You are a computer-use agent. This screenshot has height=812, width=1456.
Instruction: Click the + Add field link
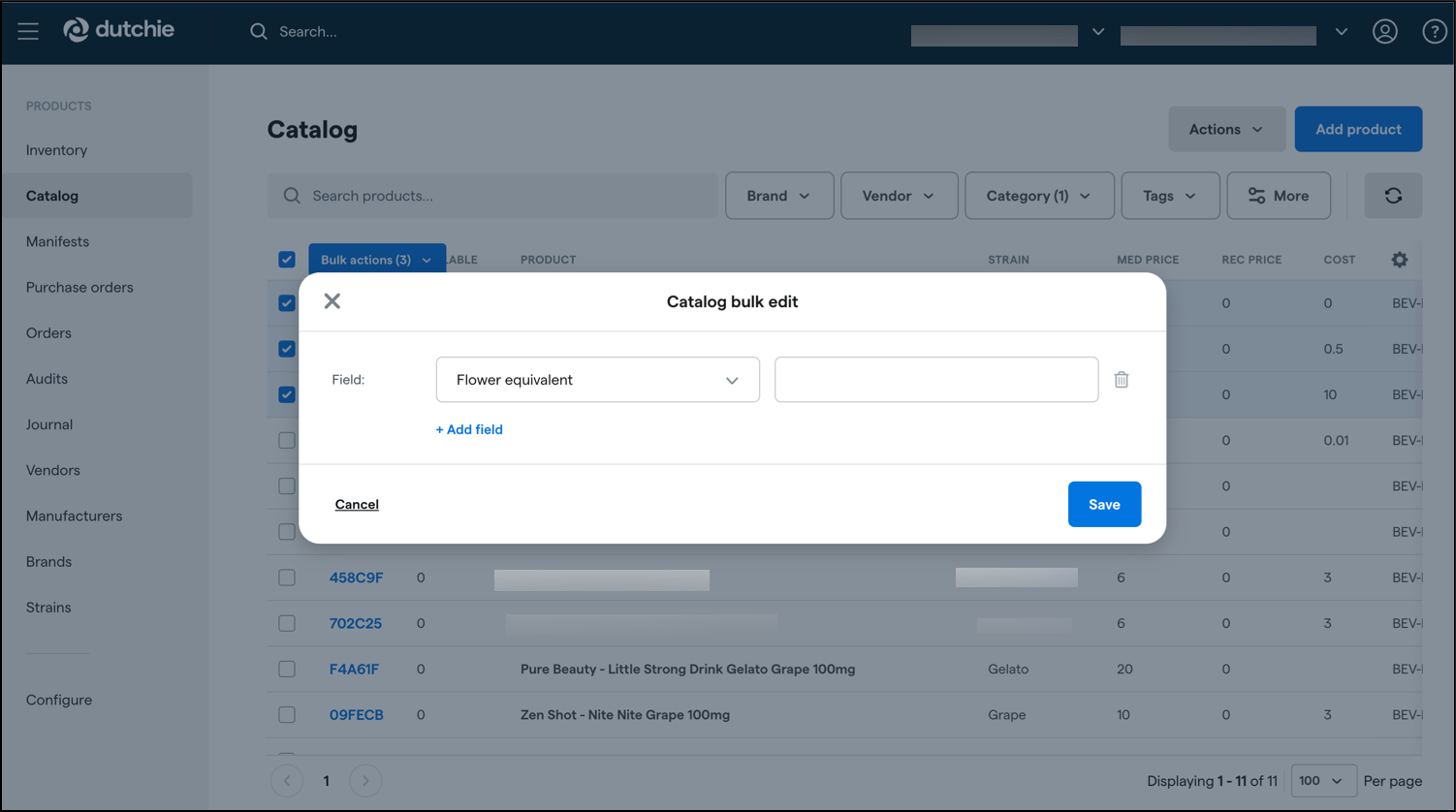(x=469, y=429)
